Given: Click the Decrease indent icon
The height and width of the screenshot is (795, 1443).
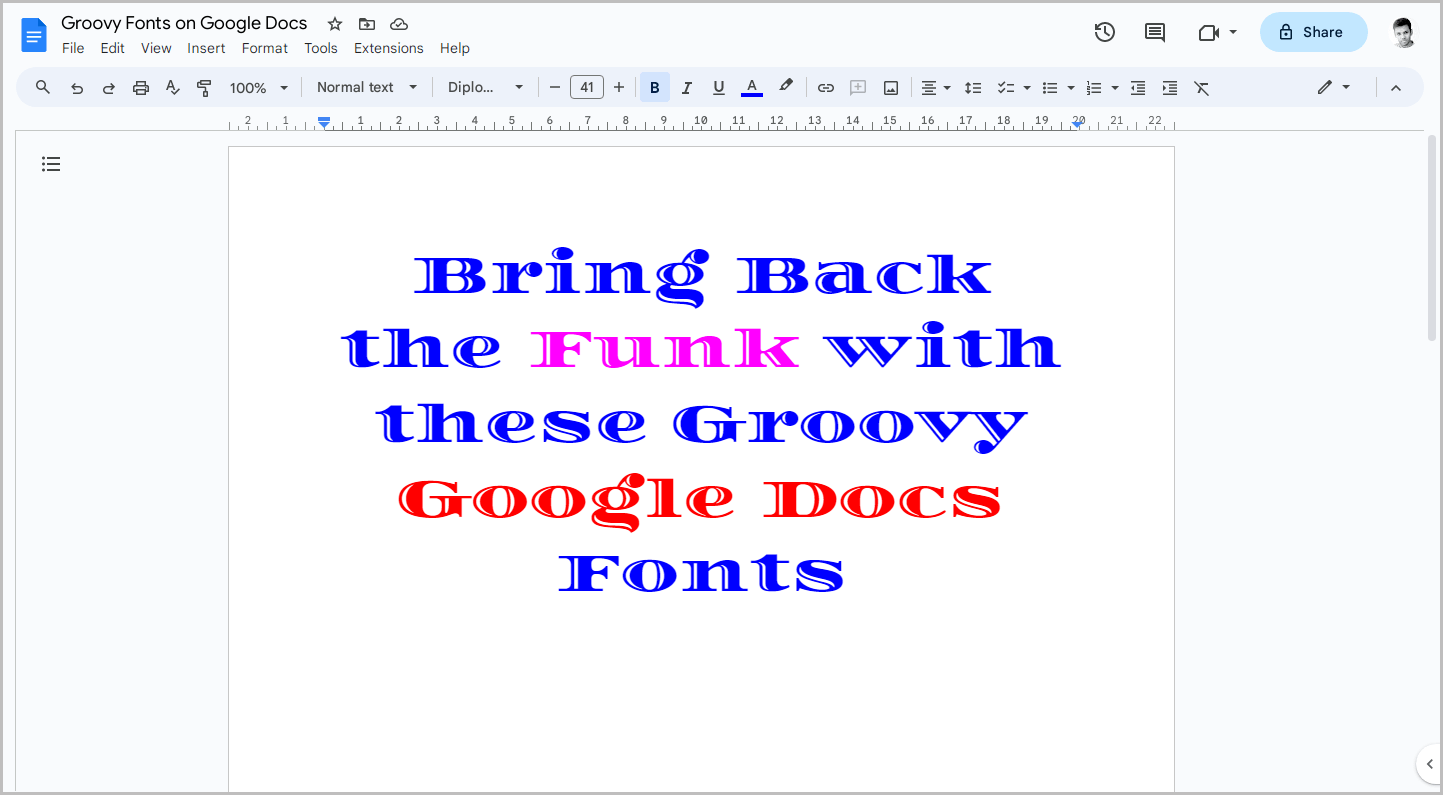Looking at the screenshot, I should coord(1137,87).
